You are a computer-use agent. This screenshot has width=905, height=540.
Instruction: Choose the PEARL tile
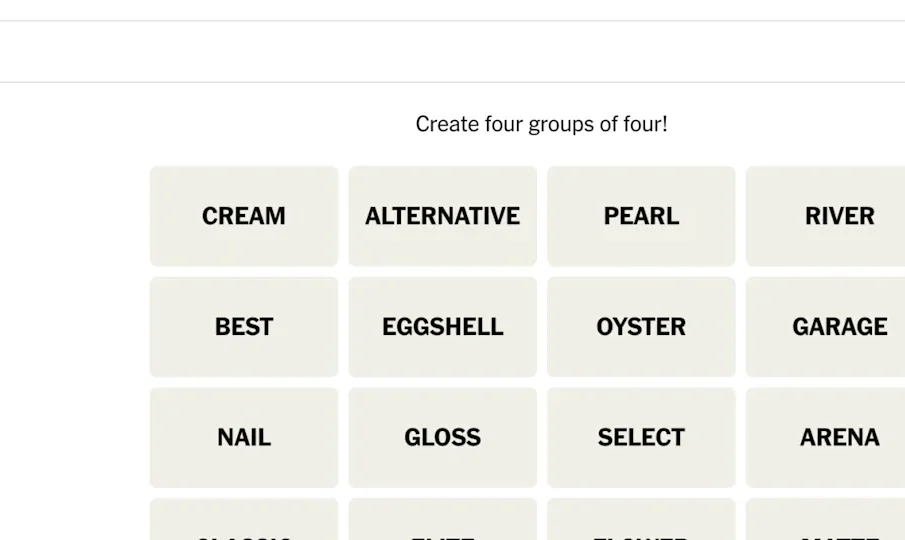(x=641, y=216)
